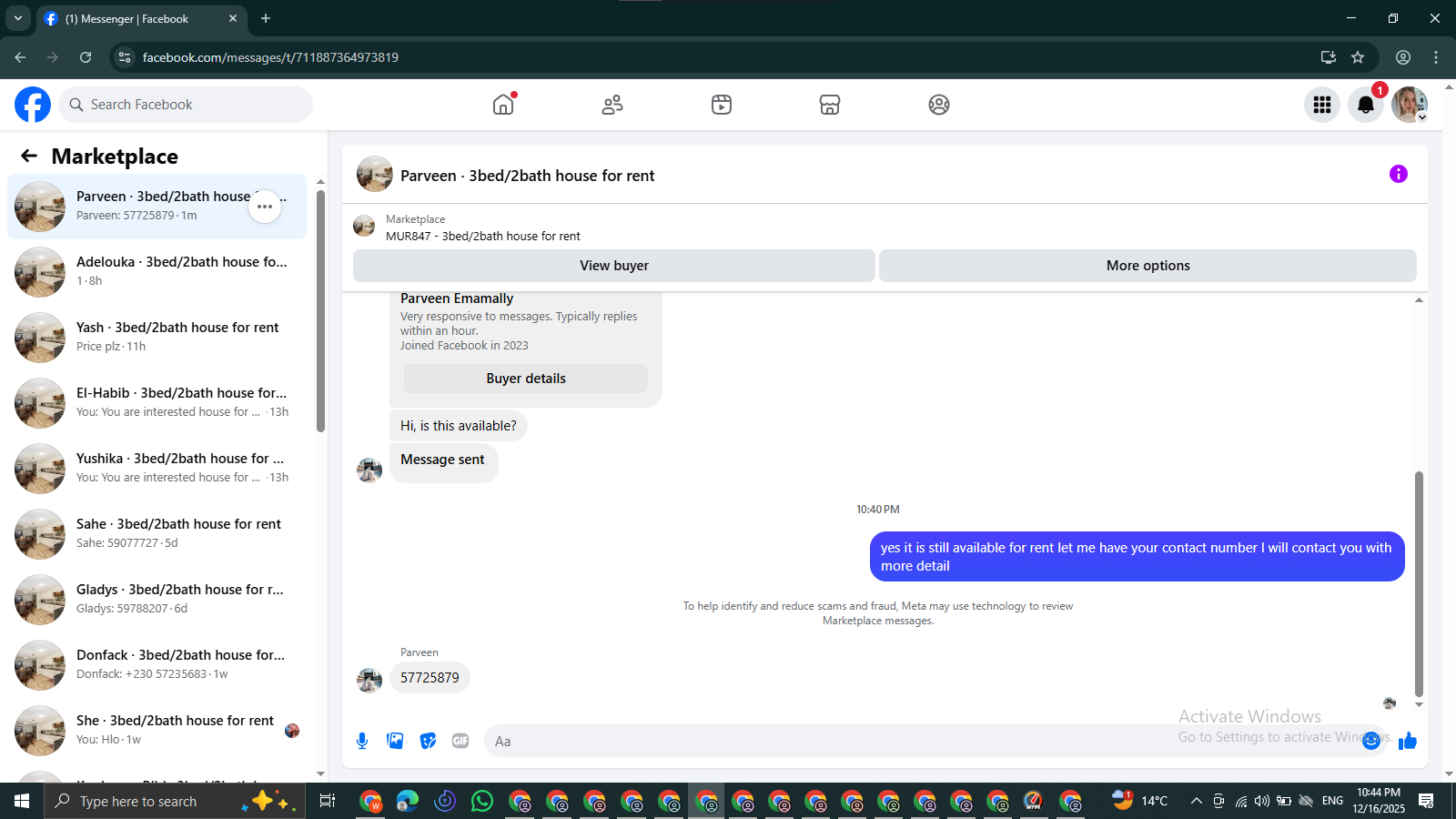
Task: Open the Gladys conversation
Action: pos(157,600)
